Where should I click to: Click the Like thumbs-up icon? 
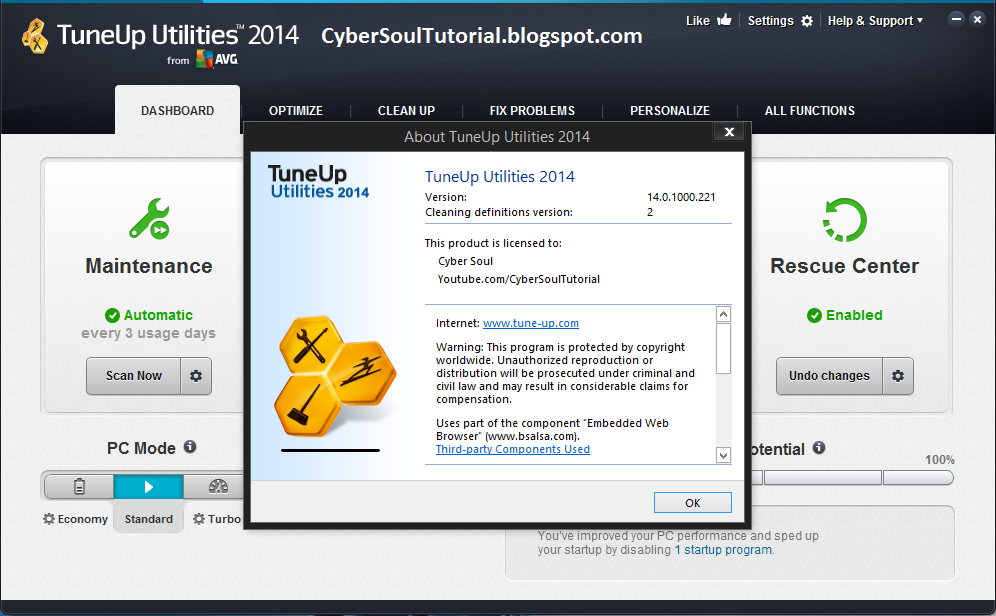(x=724, y=20)
